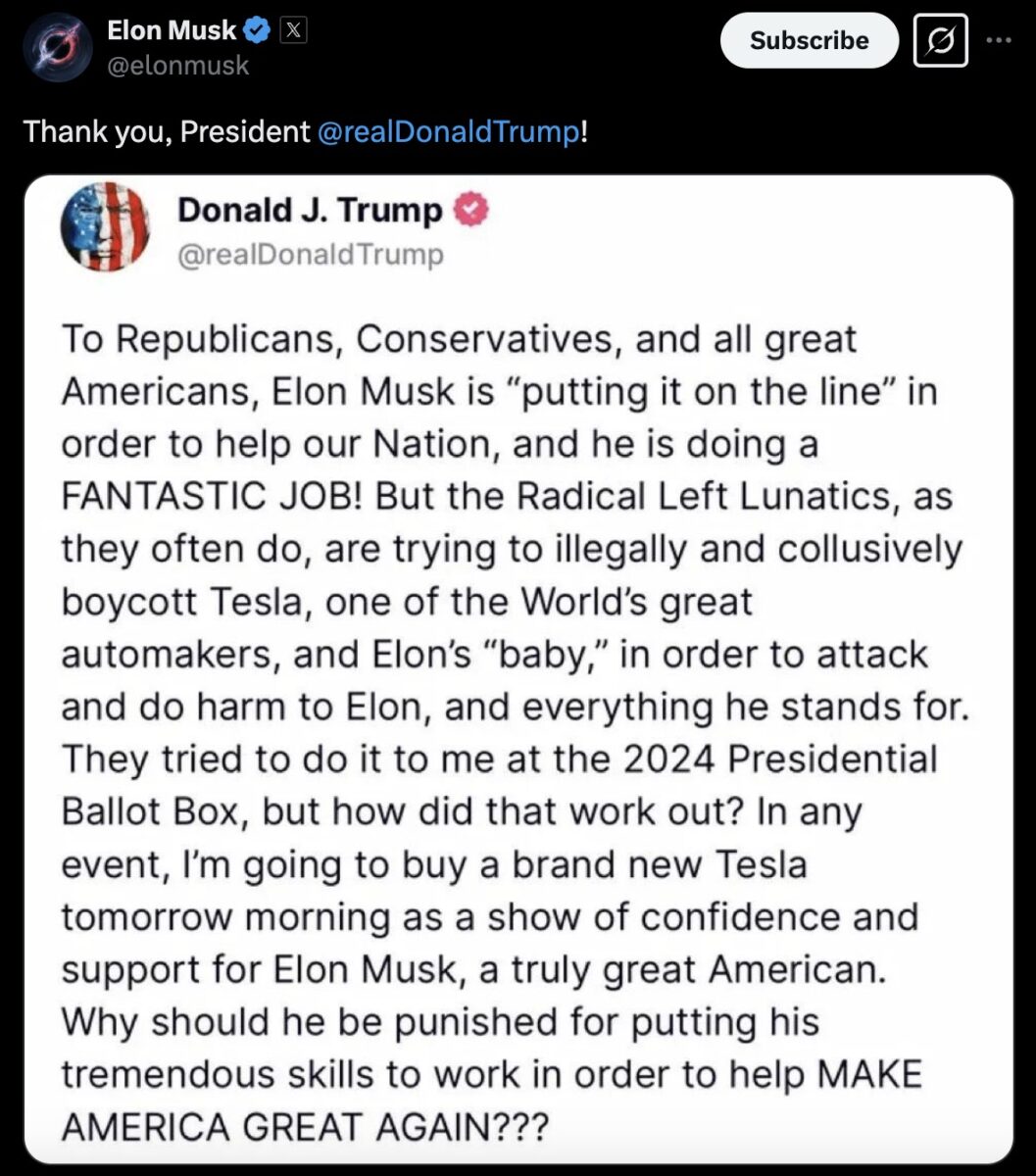Open the Grok slashed-square icon
Viewport: 1036px width, 1176px height.
(940, 40)
